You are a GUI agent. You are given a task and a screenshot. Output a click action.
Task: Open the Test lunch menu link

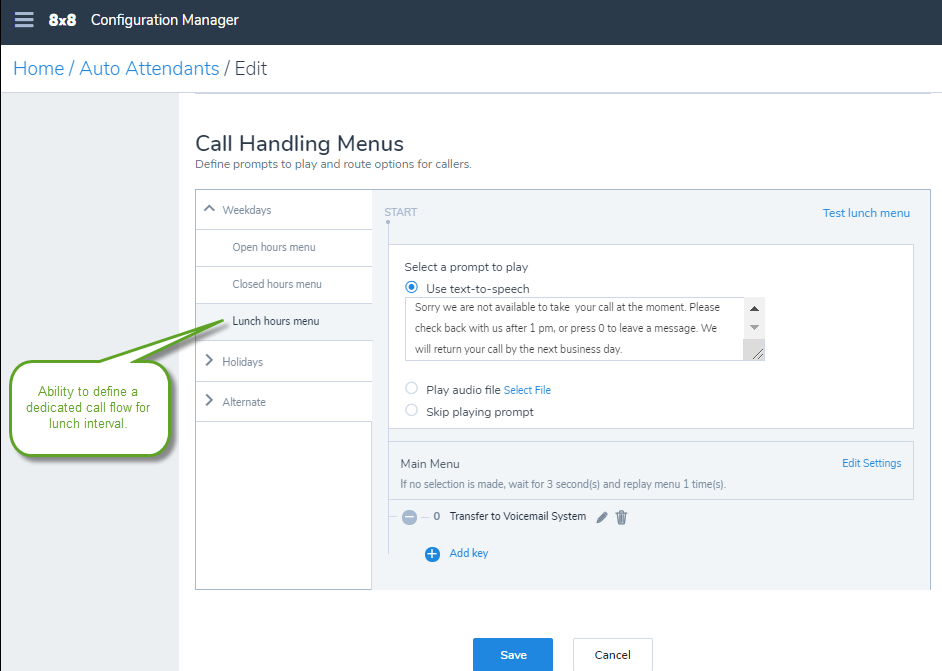coord(866,213)
